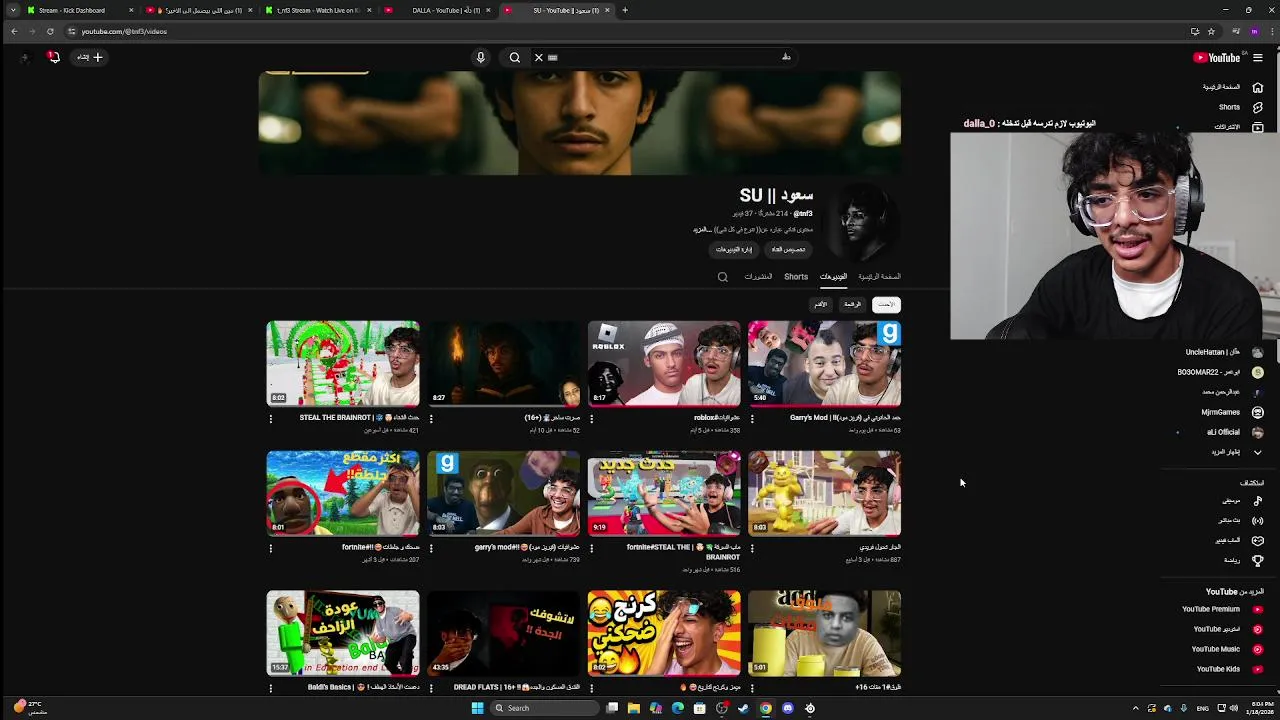The height and width of the screenshot is (720, 1280).
Task: Open the STEAL THE BRAINROT 8:02 thumbnail
Action: click(x=343, y=363)
